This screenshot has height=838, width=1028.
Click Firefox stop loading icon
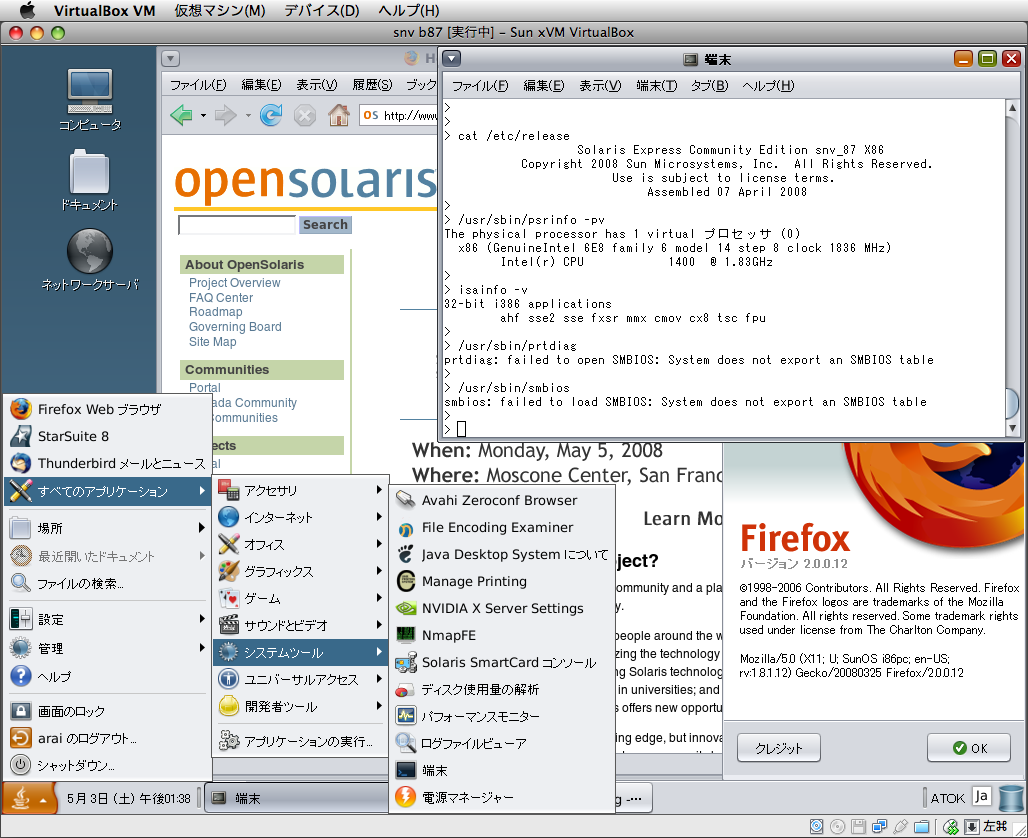point(304,116)
